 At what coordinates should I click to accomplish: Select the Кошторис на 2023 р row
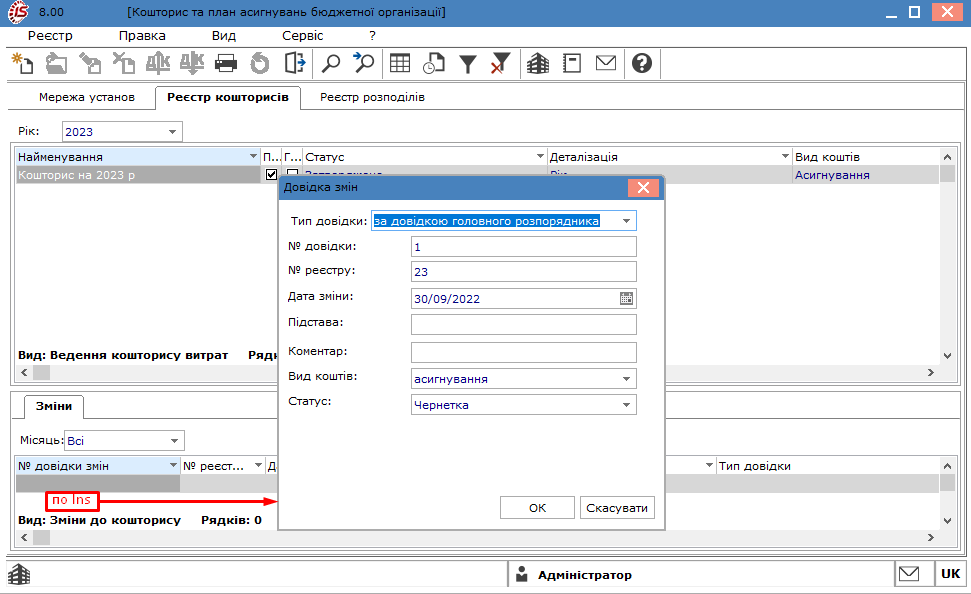(139, 175)
